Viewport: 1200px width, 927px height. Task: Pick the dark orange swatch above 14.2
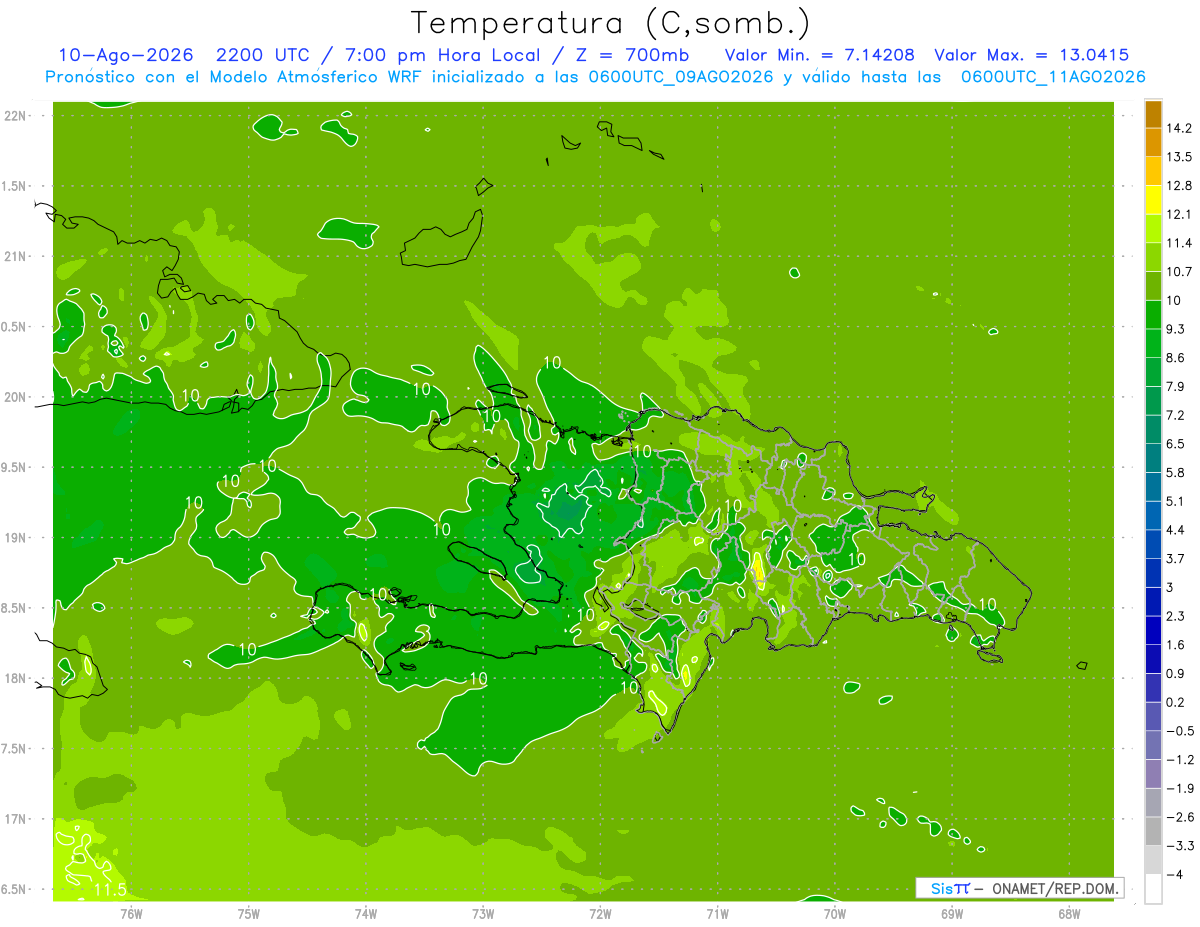[1153, 114]
